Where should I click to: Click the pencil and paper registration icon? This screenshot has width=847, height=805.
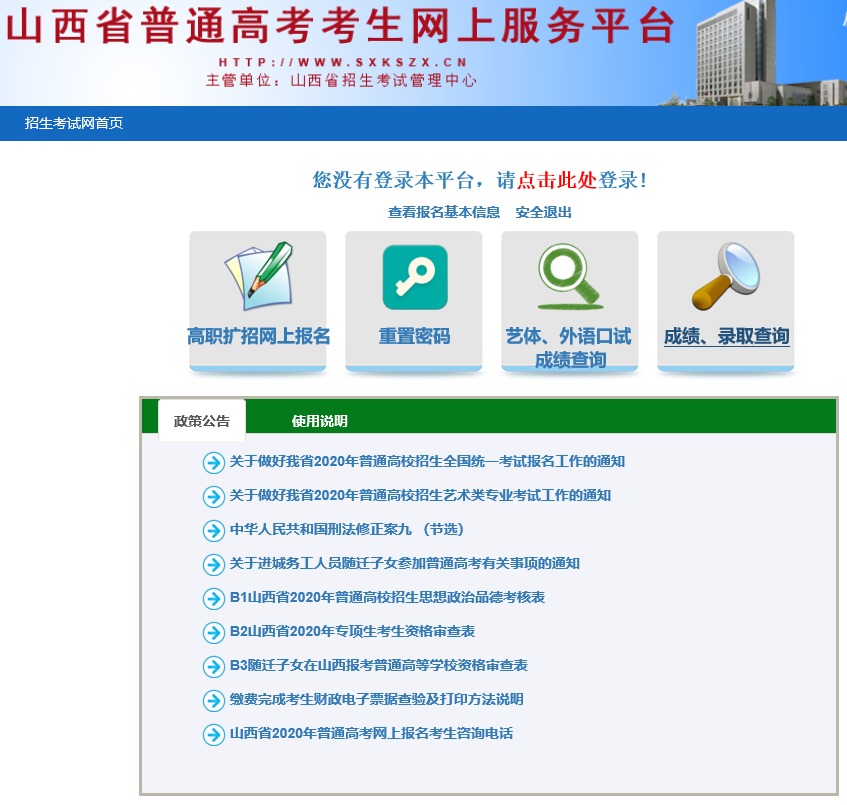[x=258, y=276]
